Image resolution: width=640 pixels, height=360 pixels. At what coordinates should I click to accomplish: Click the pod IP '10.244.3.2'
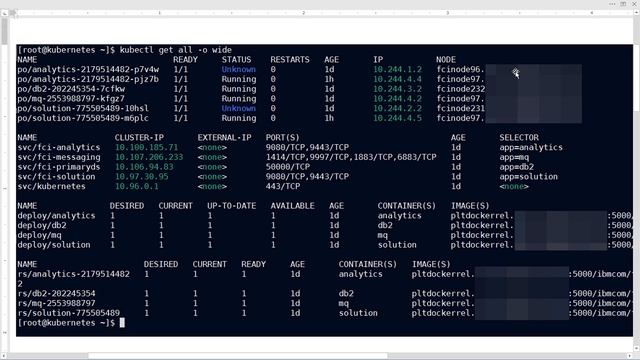(x=398, y=89)
